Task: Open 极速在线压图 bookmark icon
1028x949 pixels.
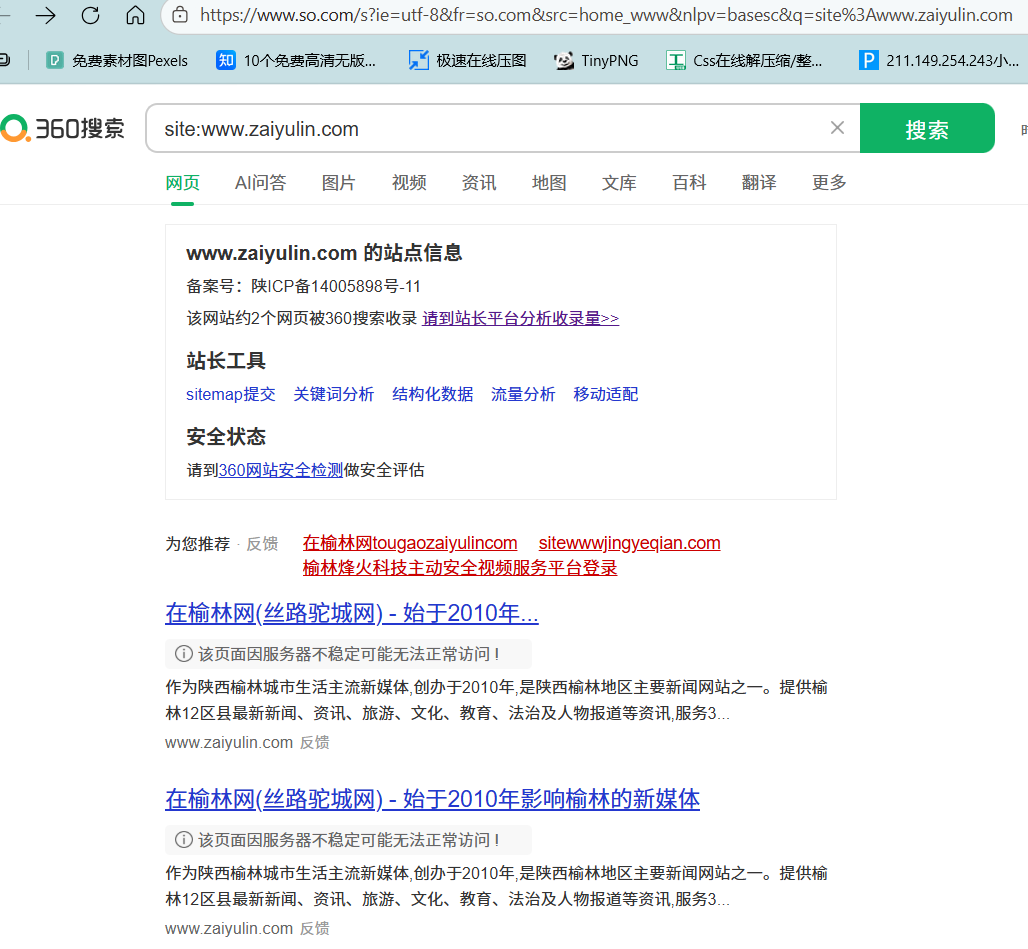Action: 418,61
